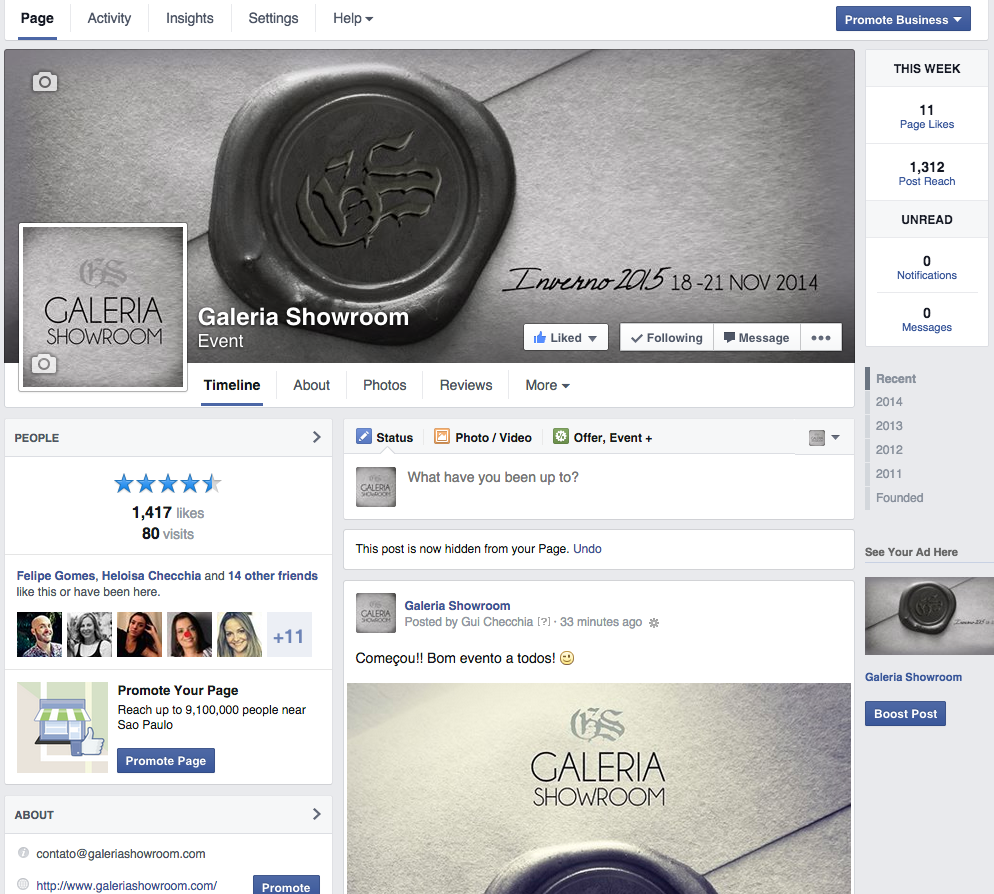Open the More tab dropdown
Image resolution: width=994 pixels, height=894 pixels.
(x=547, y=385)
